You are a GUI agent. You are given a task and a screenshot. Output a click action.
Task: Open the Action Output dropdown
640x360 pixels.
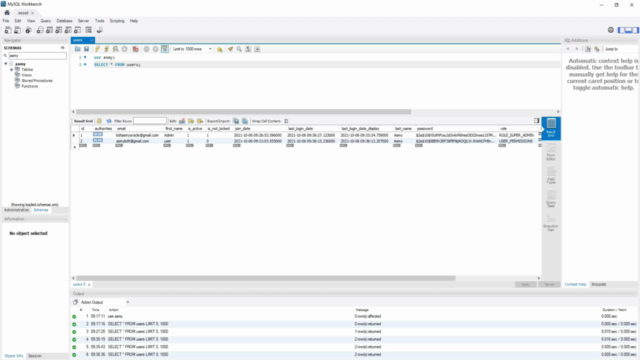pos(104,302)
